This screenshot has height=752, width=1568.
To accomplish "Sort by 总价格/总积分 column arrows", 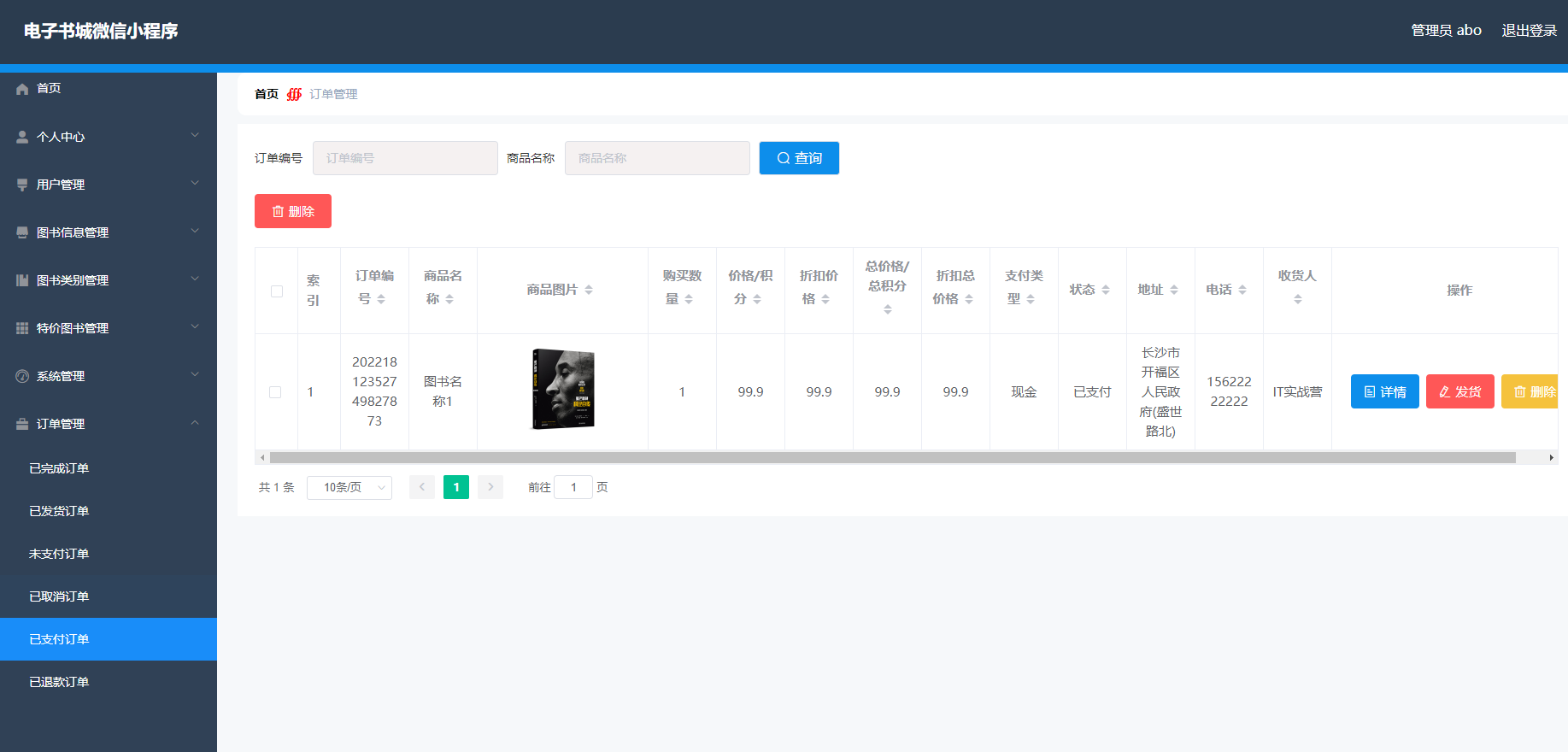I will click(x=888, y=309).
